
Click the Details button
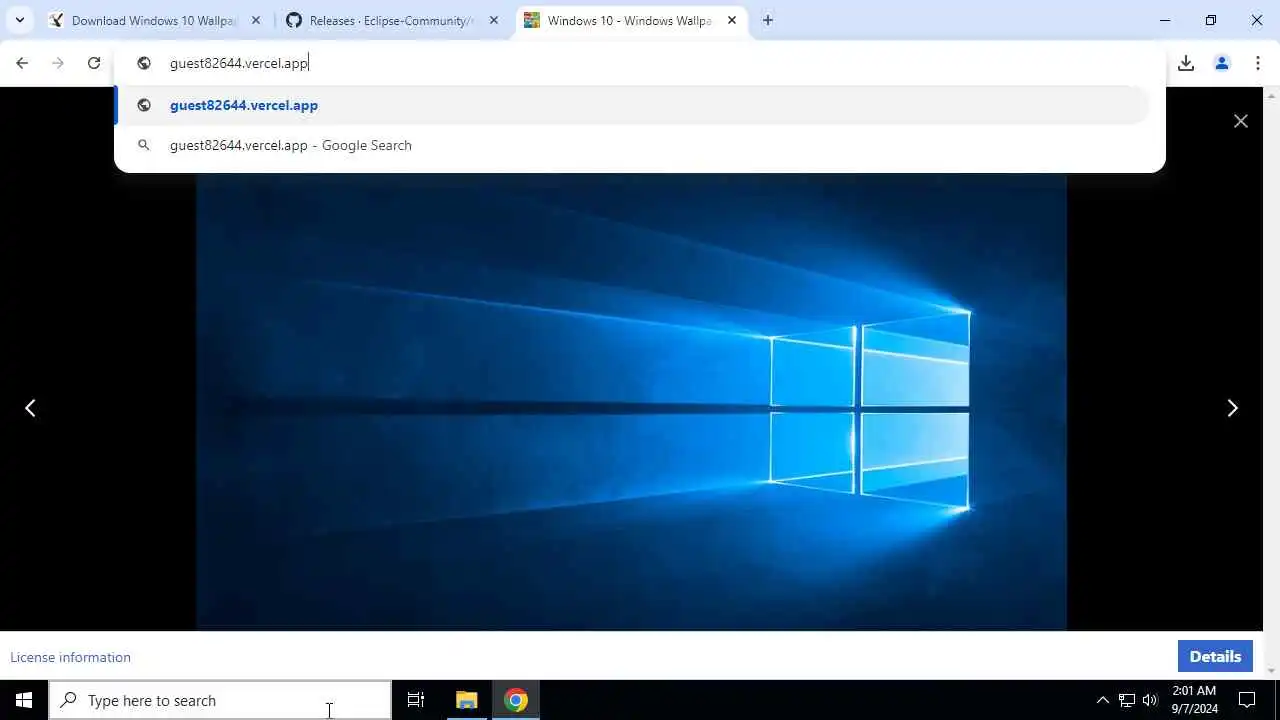1215,657
